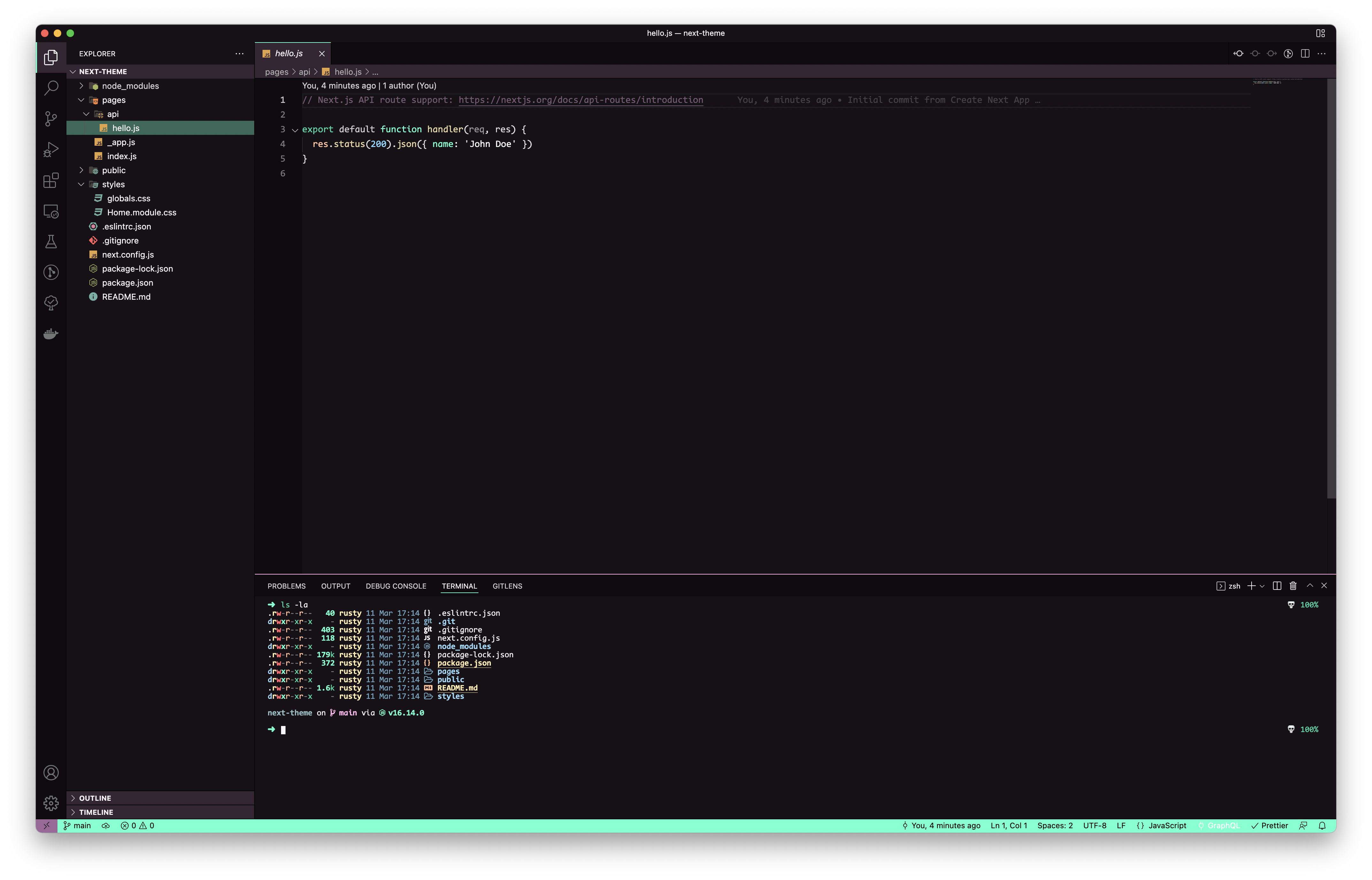The width and height of the screenshot is (1372, 880).
Task: Open the Search view in activity bar
Action: click(x=51, y=88)
